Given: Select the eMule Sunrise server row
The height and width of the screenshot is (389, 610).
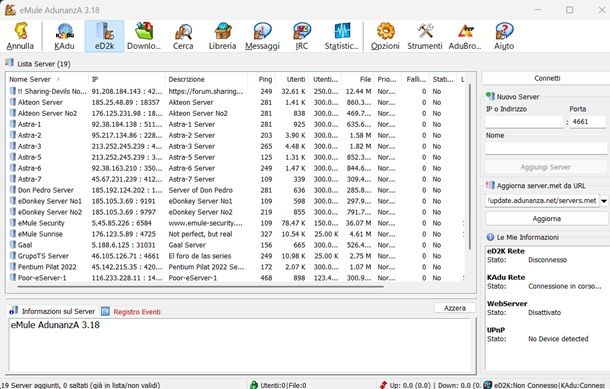Looking at the screenshot, I should [x=236, y=234].
